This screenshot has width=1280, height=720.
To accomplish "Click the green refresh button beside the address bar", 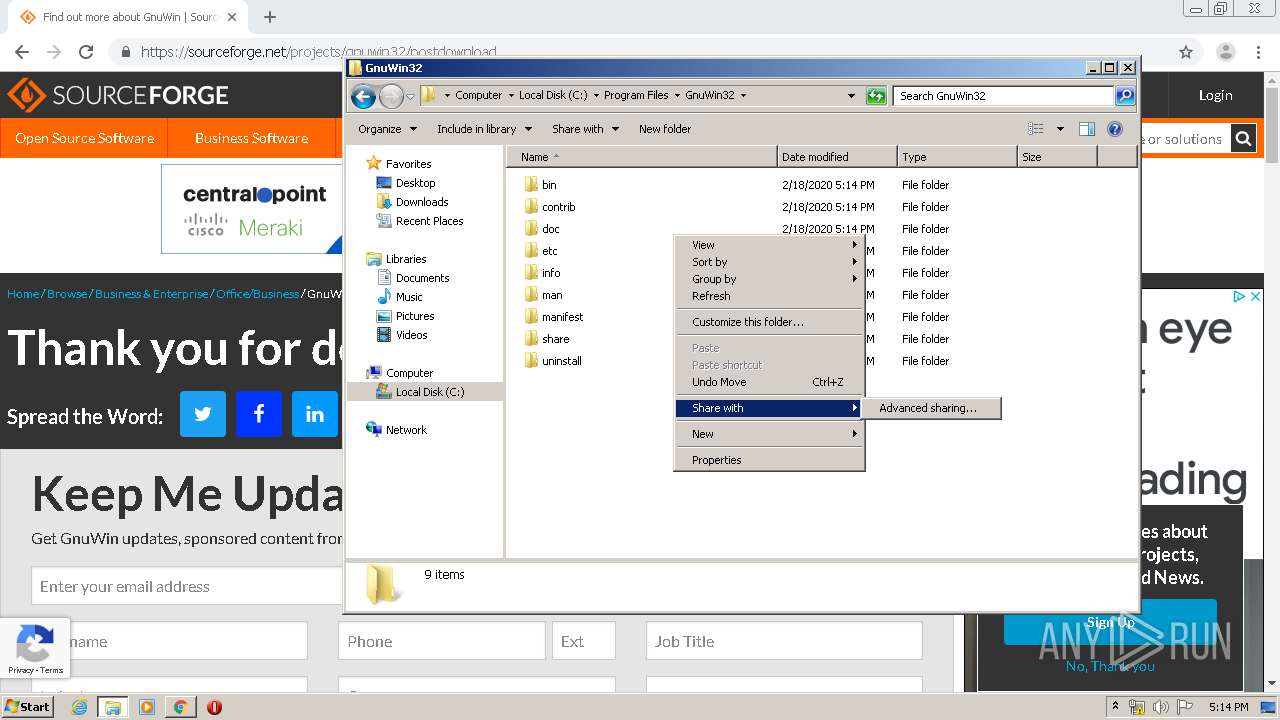I will (x=876, y=96).
